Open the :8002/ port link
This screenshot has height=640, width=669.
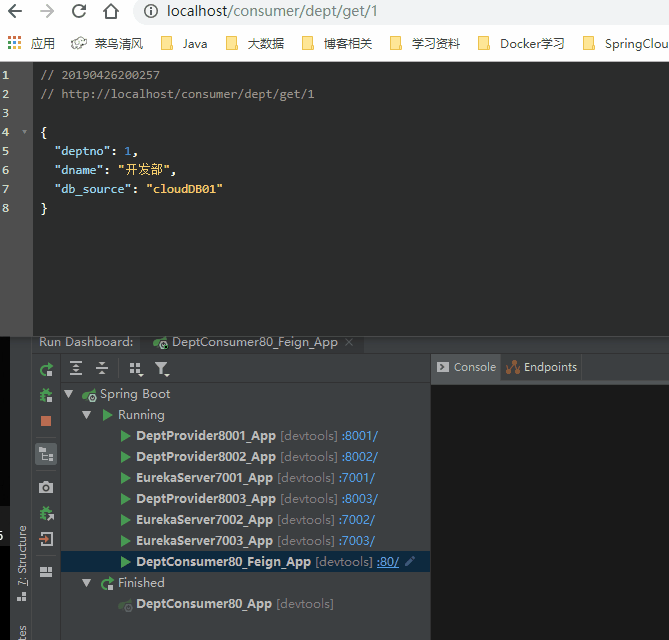click(x=360, y=457)
